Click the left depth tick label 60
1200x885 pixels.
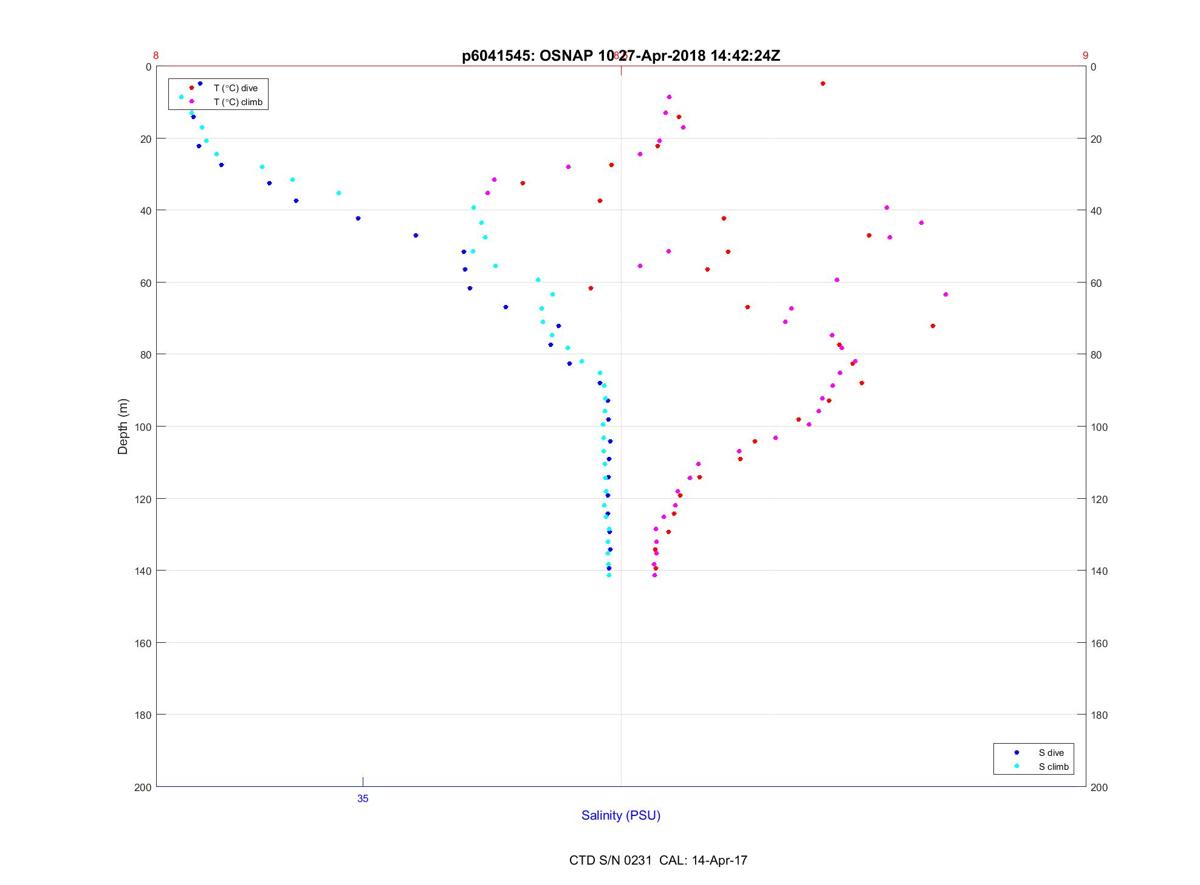pyautogui.click(x=145, y=283)
